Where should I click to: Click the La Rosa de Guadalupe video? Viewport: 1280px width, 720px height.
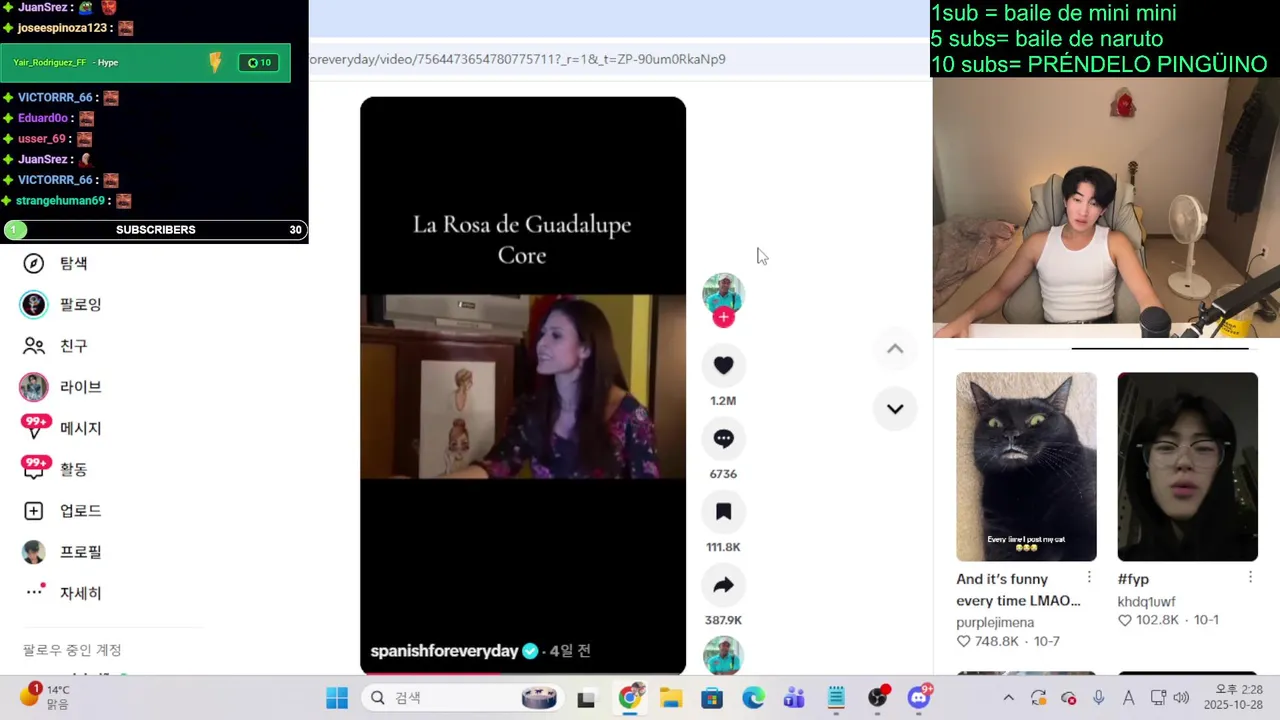[x=523, y=385]
